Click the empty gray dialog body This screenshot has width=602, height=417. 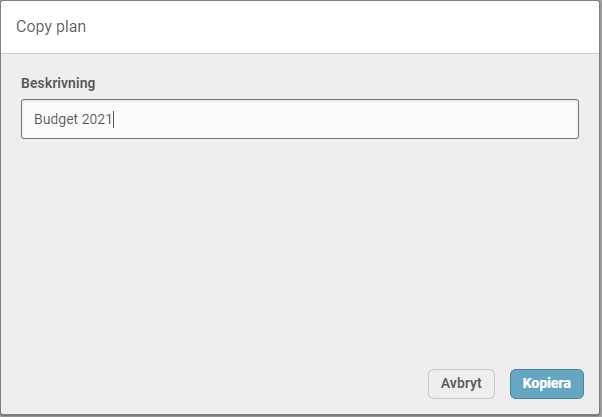click(300, 250)
